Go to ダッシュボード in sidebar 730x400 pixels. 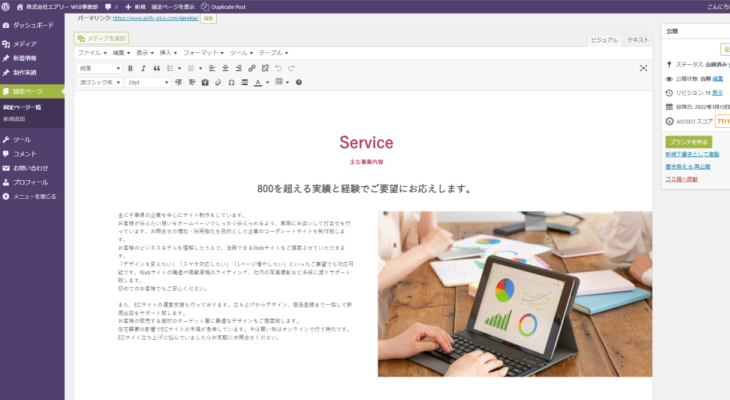coord(32,25)
